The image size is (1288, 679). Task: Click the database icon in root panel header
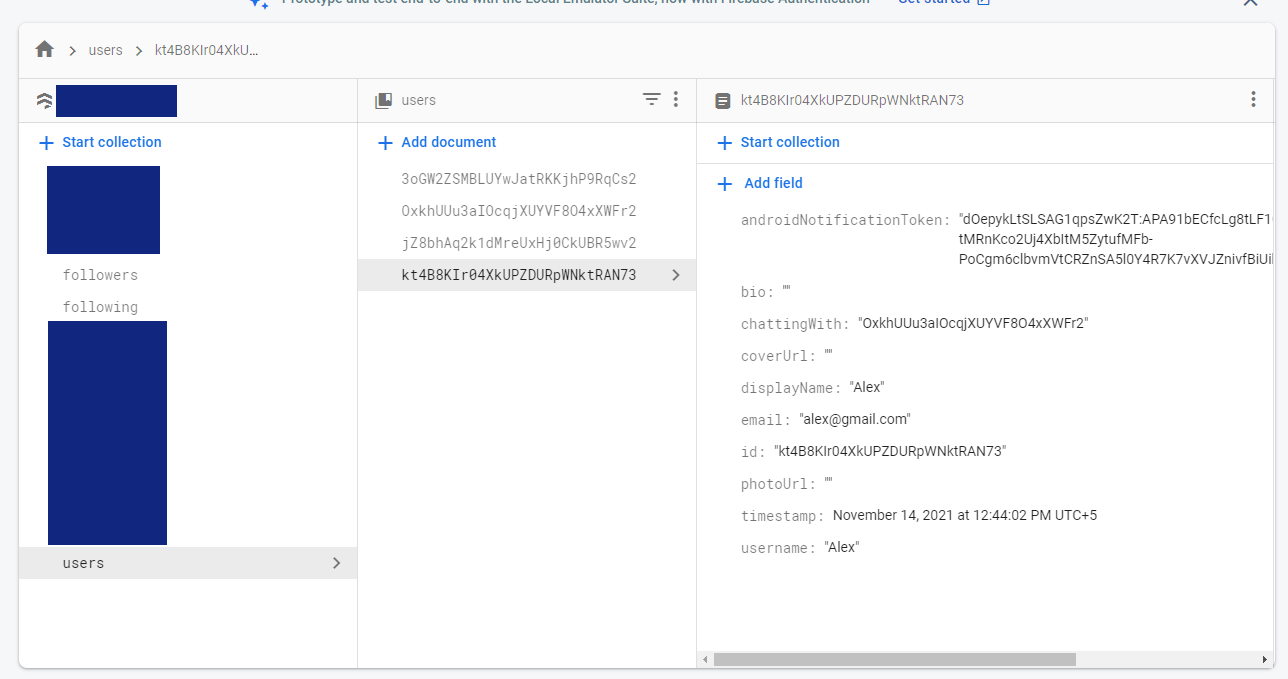click(x=44, y=100)
